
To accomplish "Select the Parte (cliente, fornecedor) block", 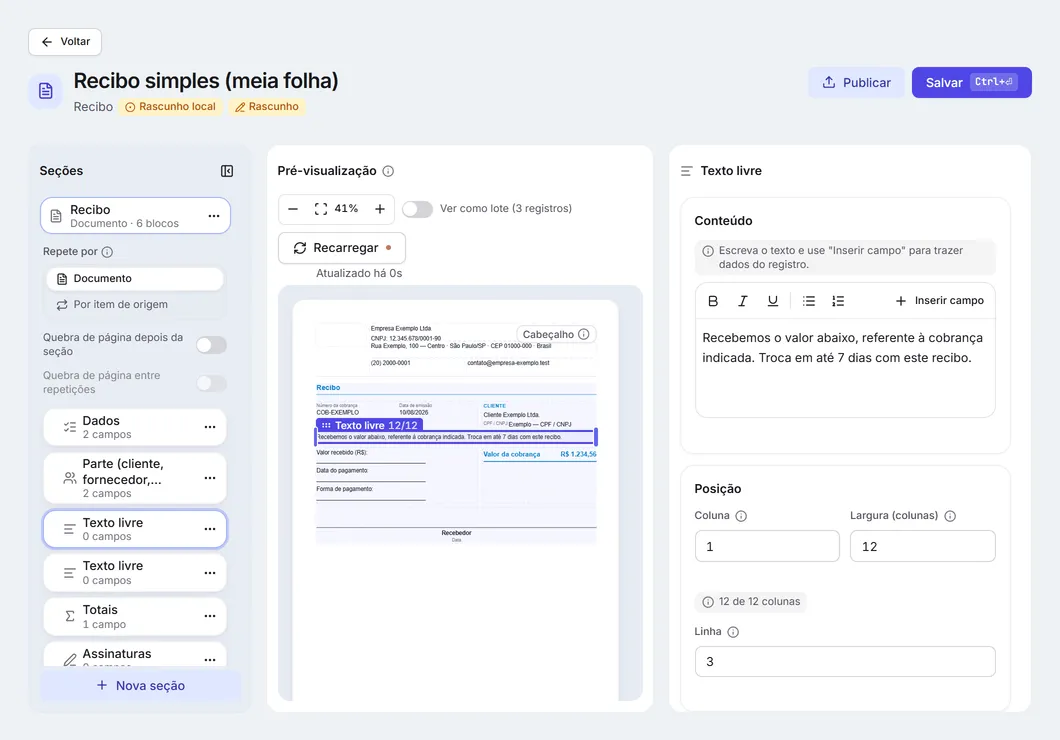I will (x=135, y=478).
